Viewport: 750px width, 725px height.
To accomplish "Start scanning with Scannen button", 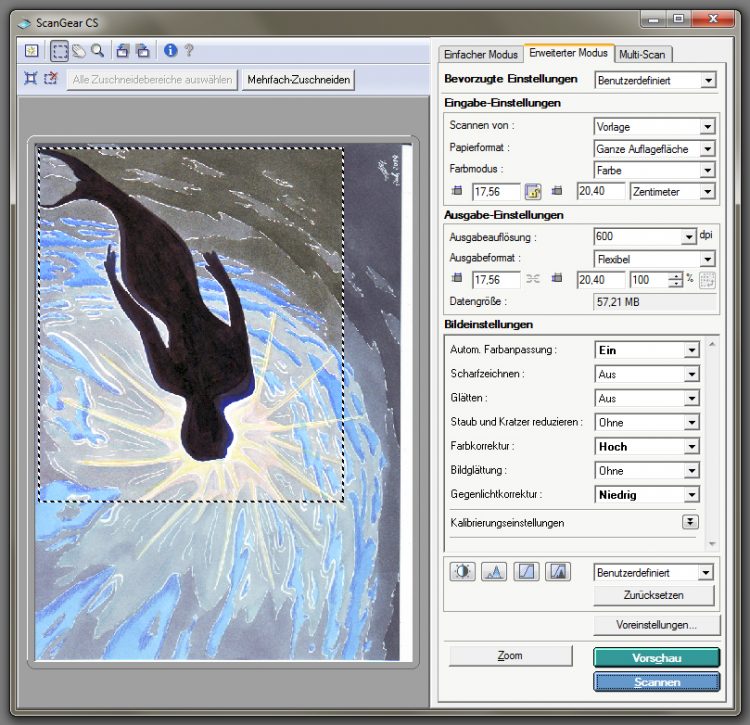I will point(656,682).
